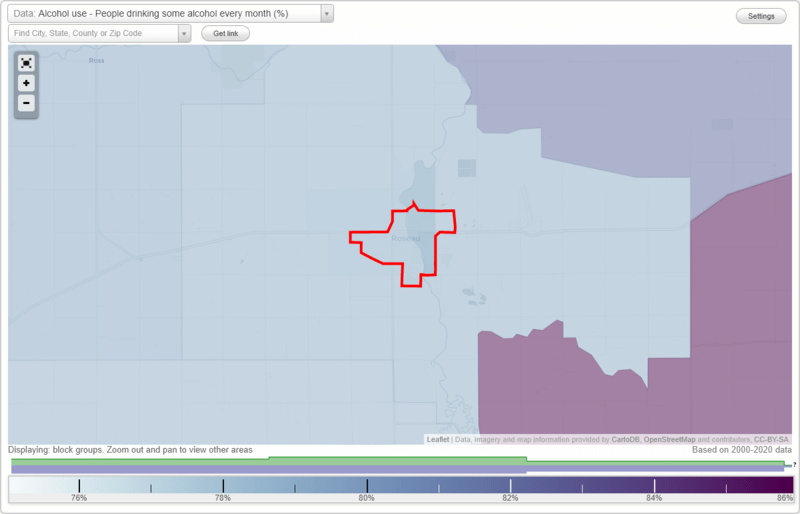Open the Data selection dropdown arrow

(x=327, y=14)
